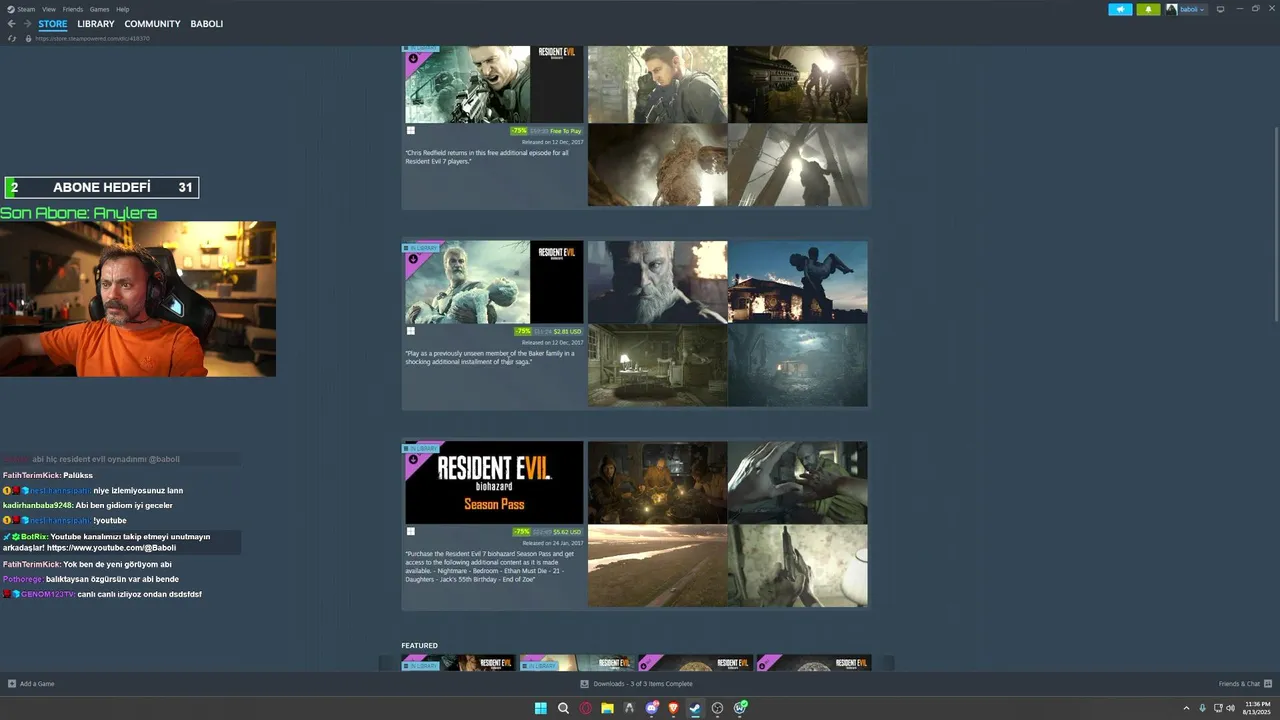Tick the checkbox on the Baker family DLC
The width and height of the screenshot is (1280, 720).
pyautogui.click(x=410, y=331)
